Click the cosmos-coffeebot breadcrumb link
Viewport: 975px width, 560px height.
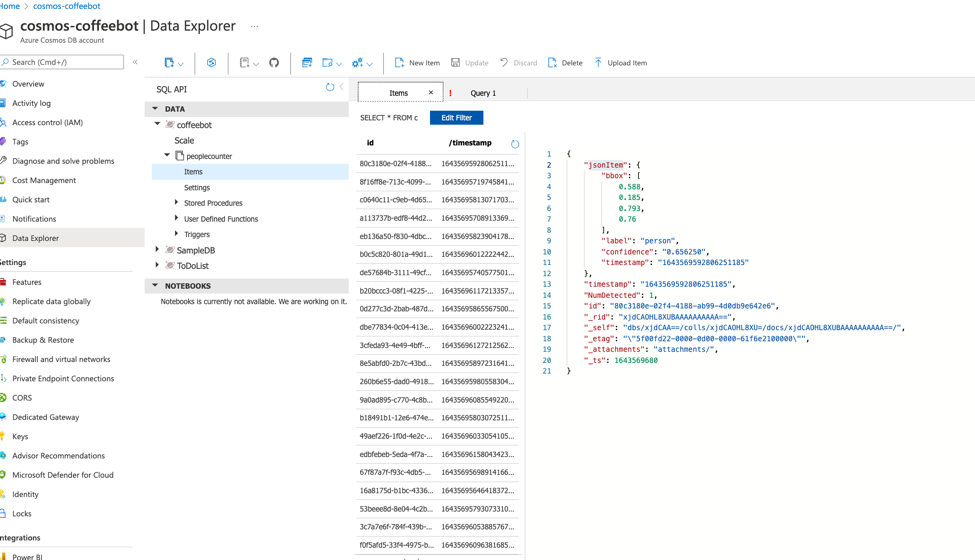tap(67, 6)
